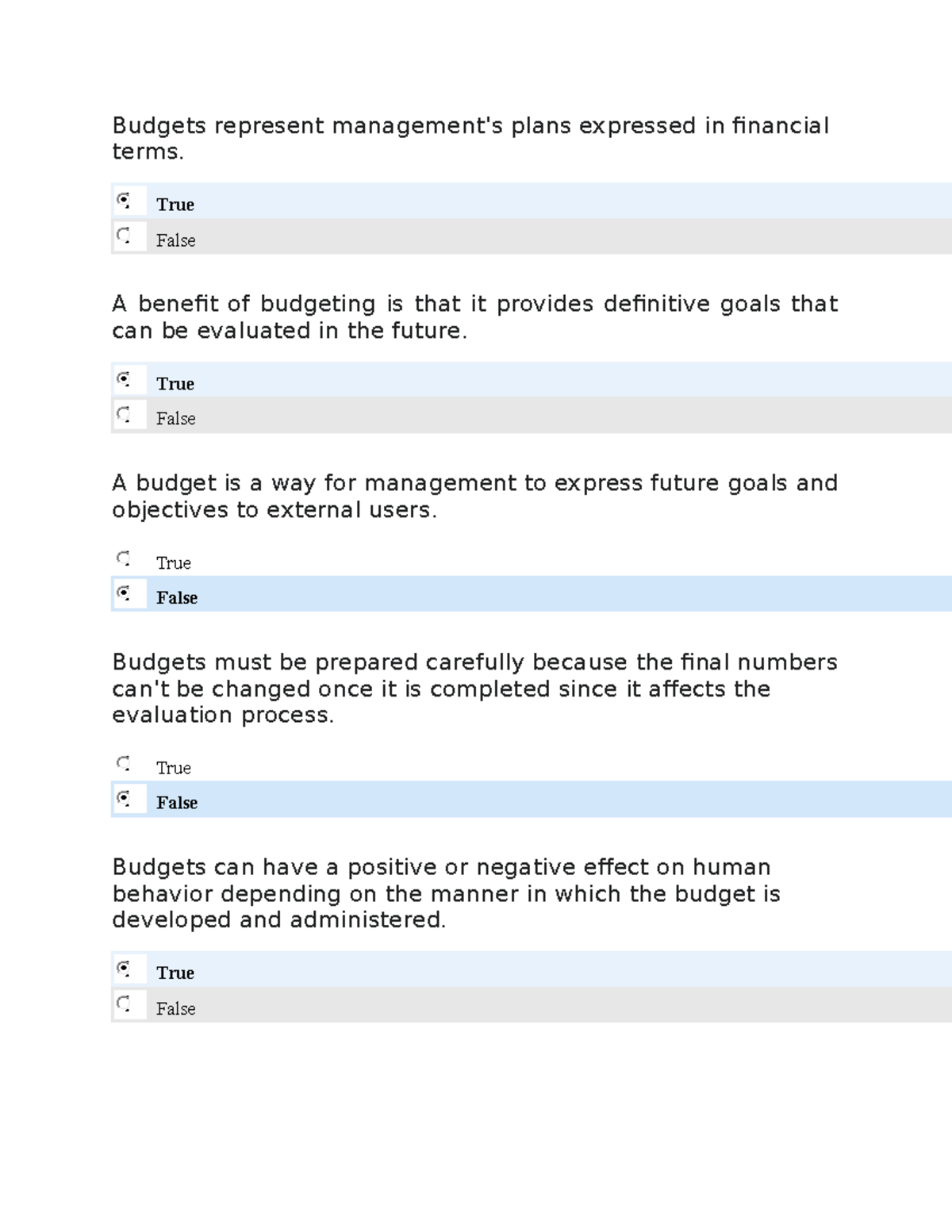This screenshot has height=1232, width=952.
Task: Click the question about the evaluation process
Action: tap(474, 689)
